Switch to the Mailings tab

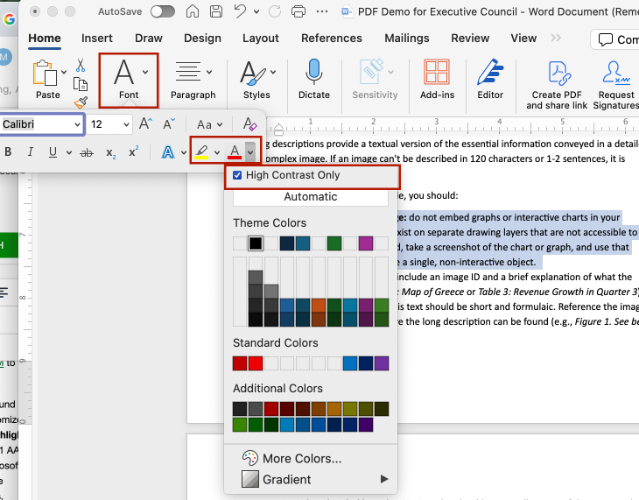coord(407,38)
